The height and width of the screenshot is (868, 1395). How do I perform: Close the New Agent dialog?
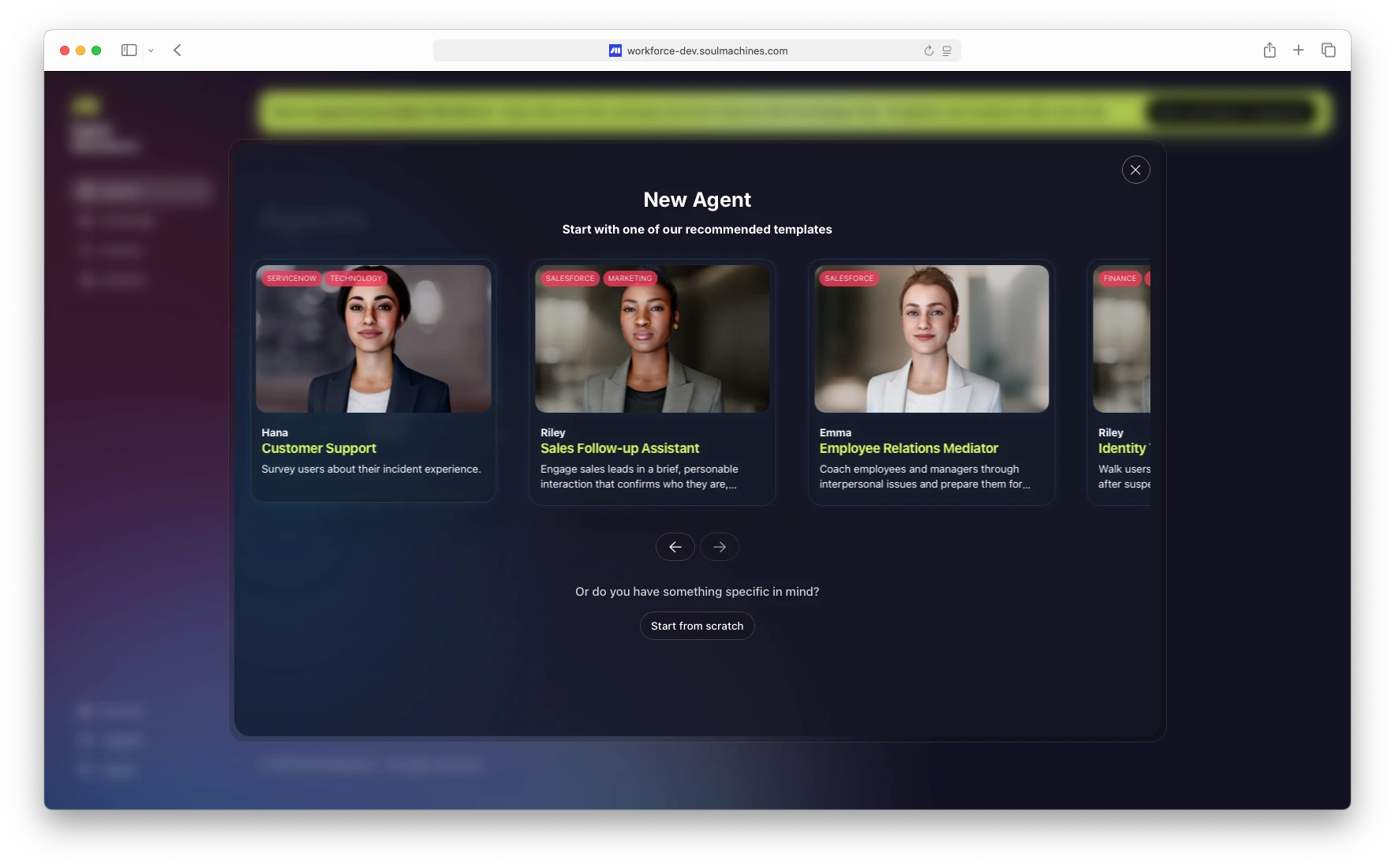point(1135,170)
